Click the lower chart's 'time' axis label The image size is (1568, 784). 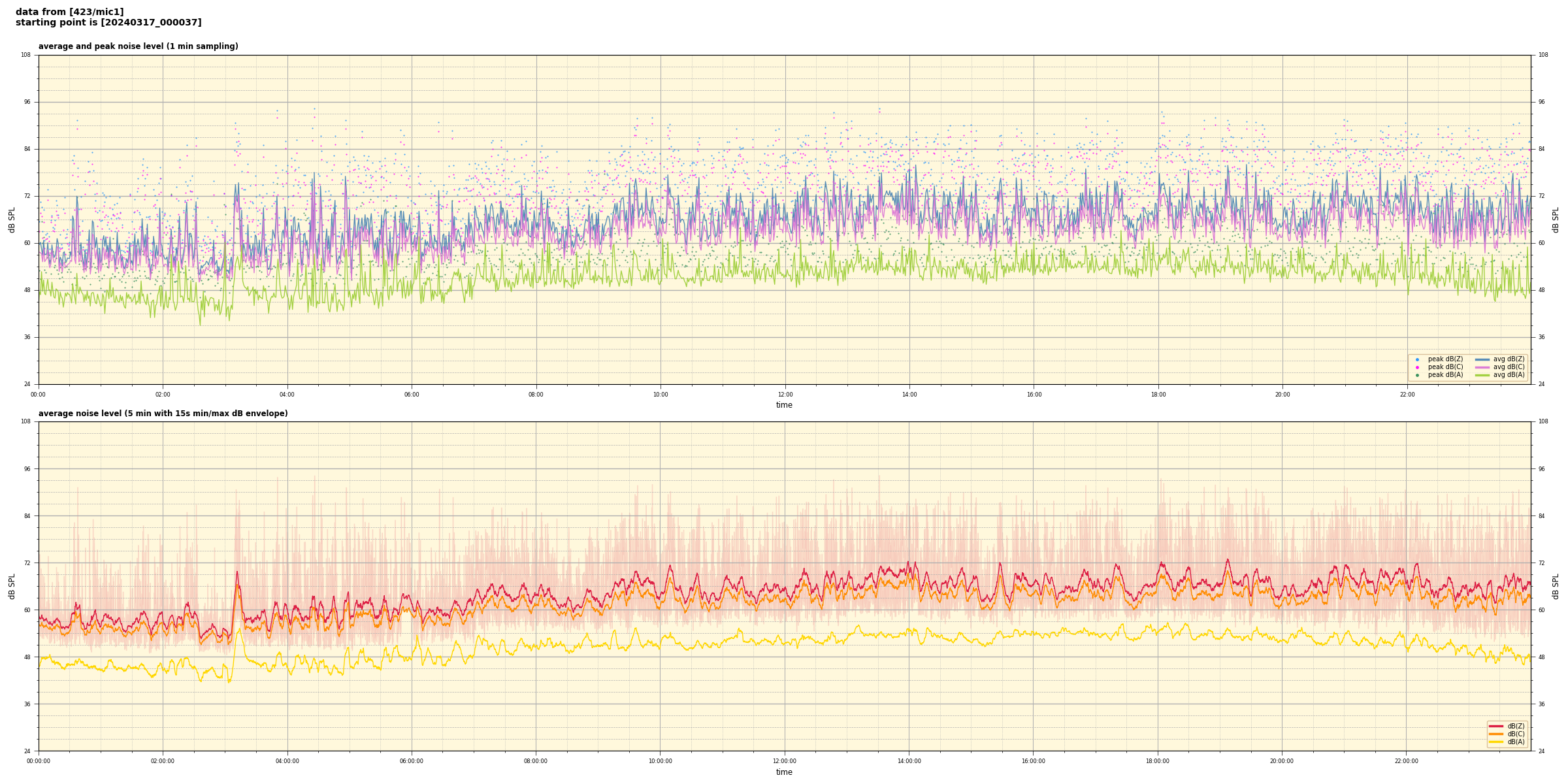click(784, 772)
